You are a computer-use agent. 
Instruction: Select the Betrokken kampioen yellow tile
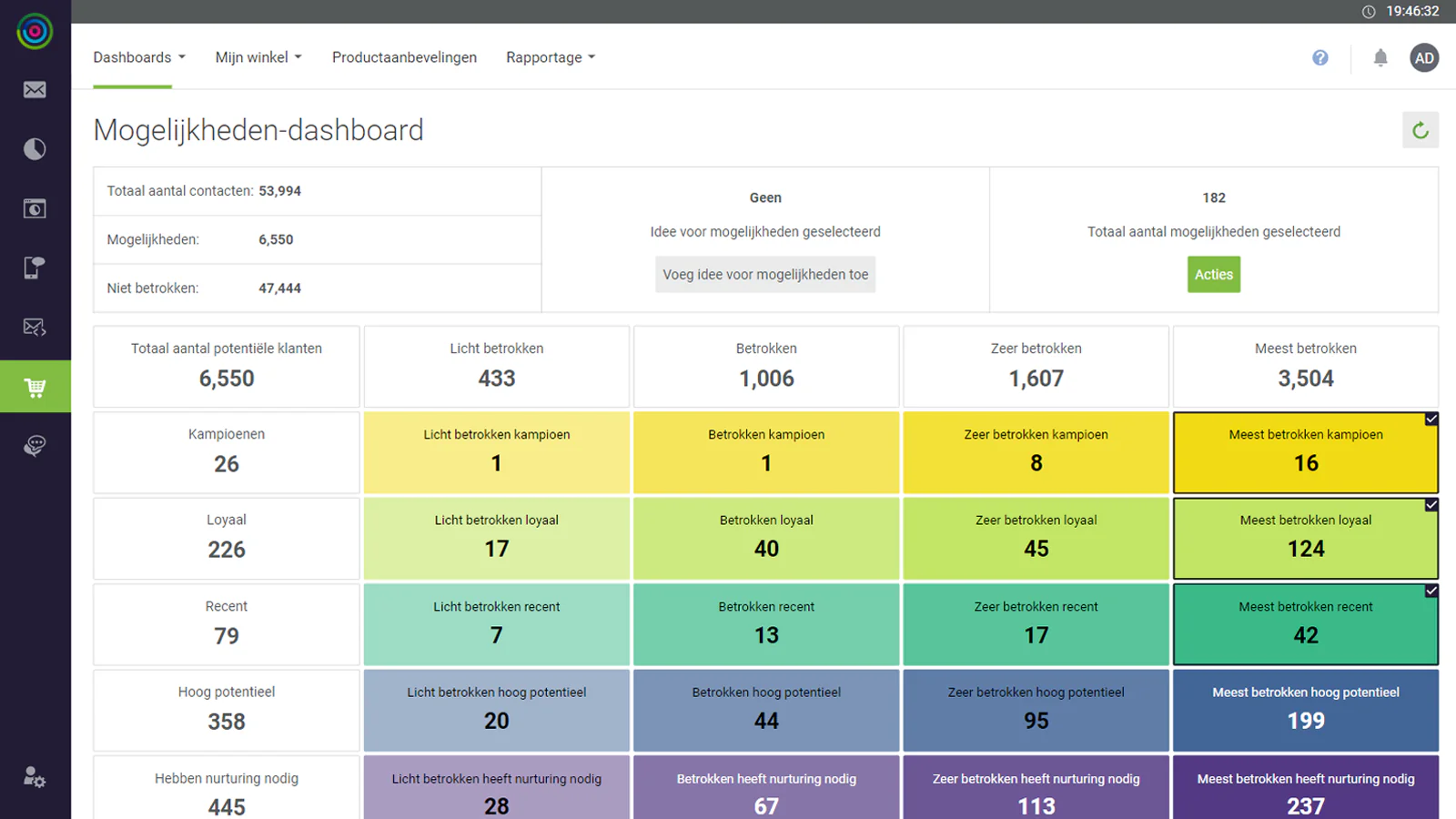tap(766, 452)
